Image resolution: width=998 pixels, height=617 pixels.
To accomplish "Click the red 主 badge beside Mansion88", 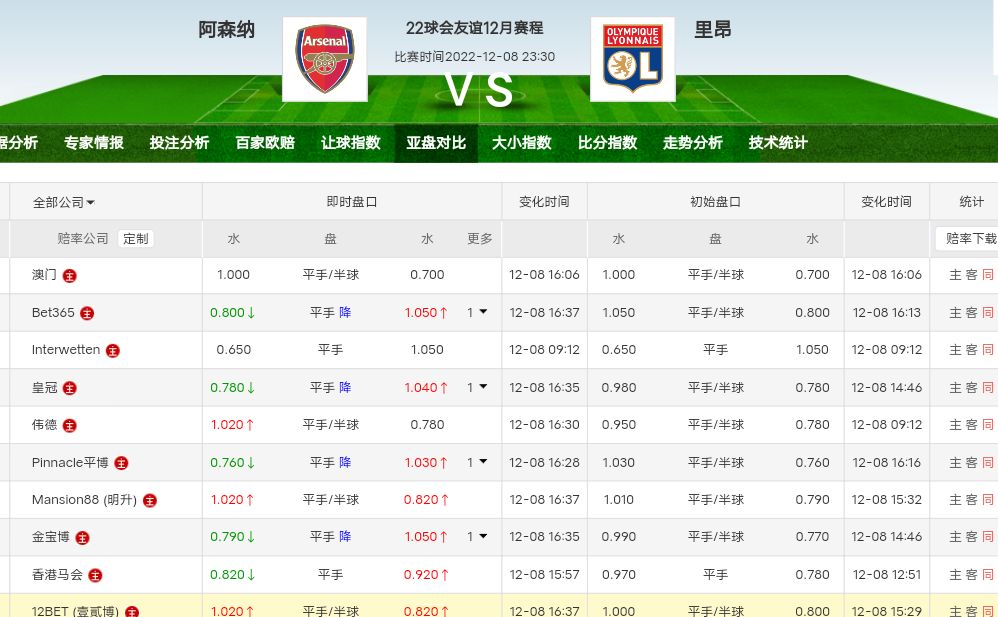I will coord(150,500).
